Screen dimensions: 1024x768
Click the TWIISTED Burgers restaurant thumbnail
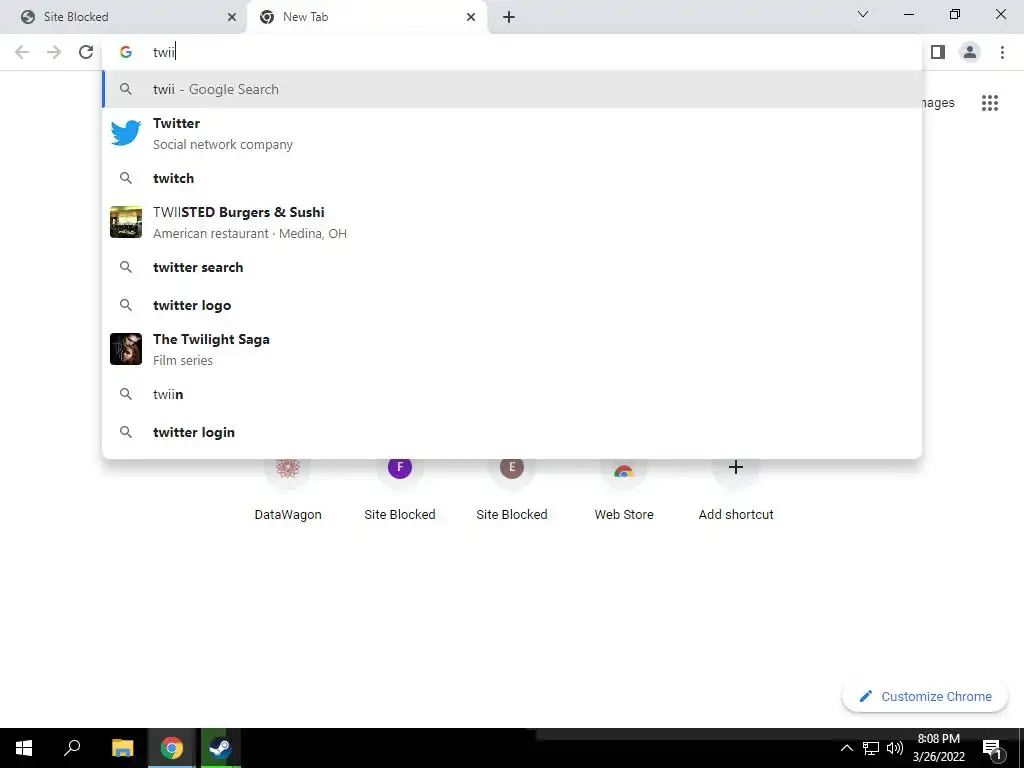coord(126,222)
